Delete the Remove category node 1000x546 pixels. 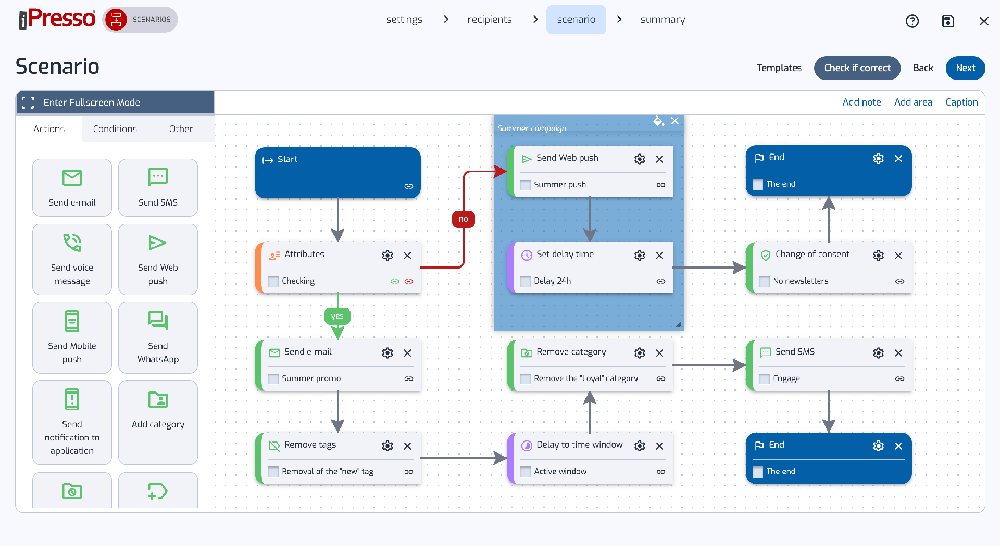tap(659, 353)
